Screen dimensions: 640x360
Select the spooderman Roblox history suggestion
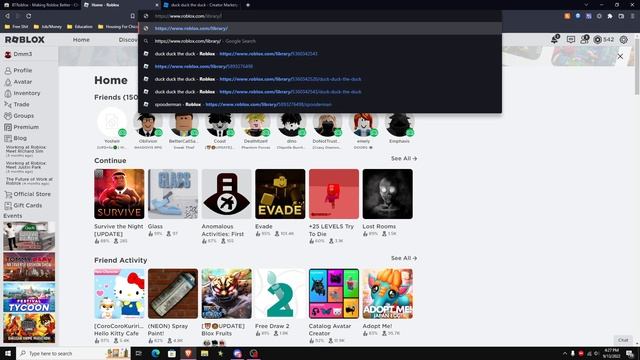[320, 104]
